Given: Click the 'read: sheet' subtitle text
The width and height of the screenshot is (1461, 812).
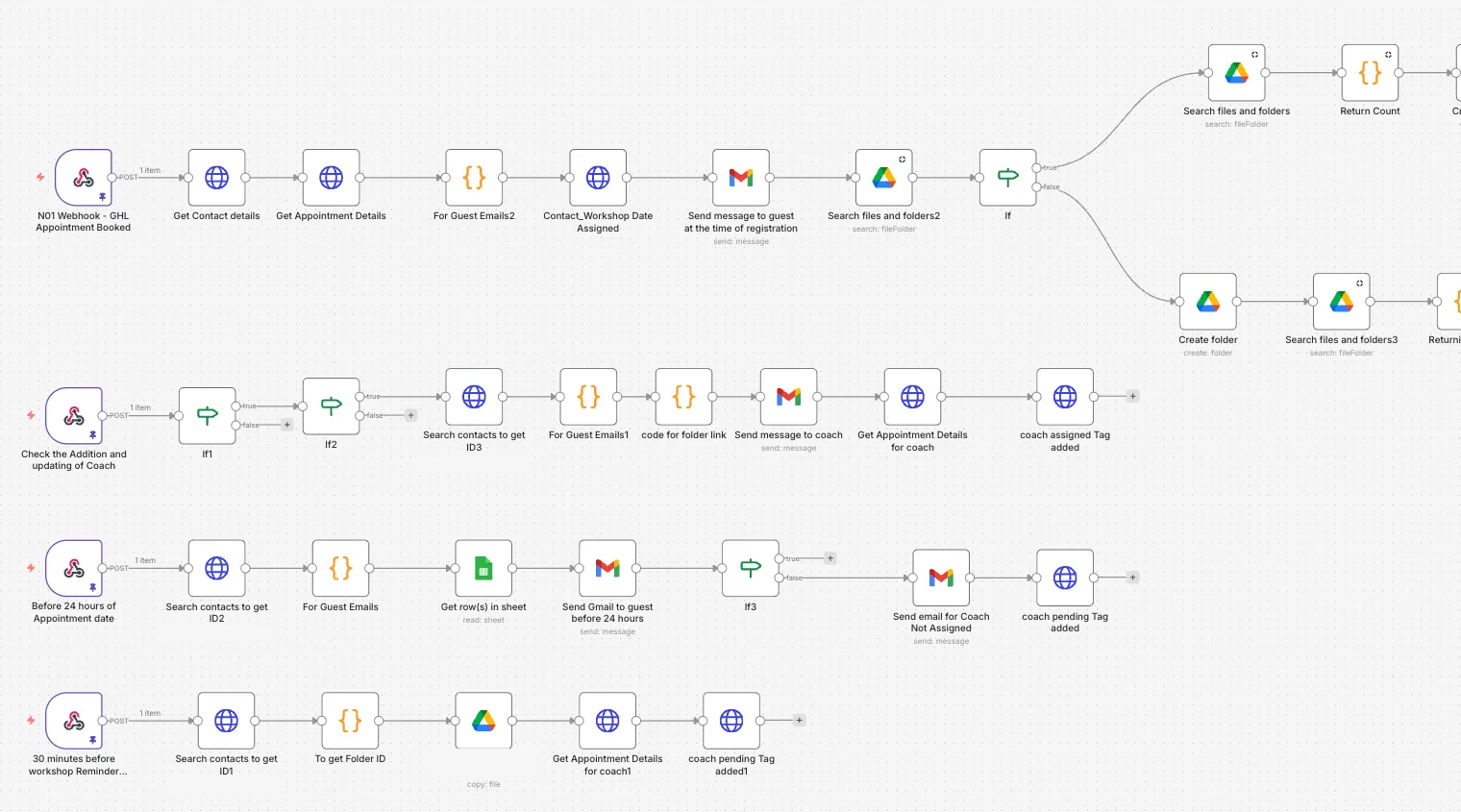Looking at the screenshot, I should pos(483,620).
